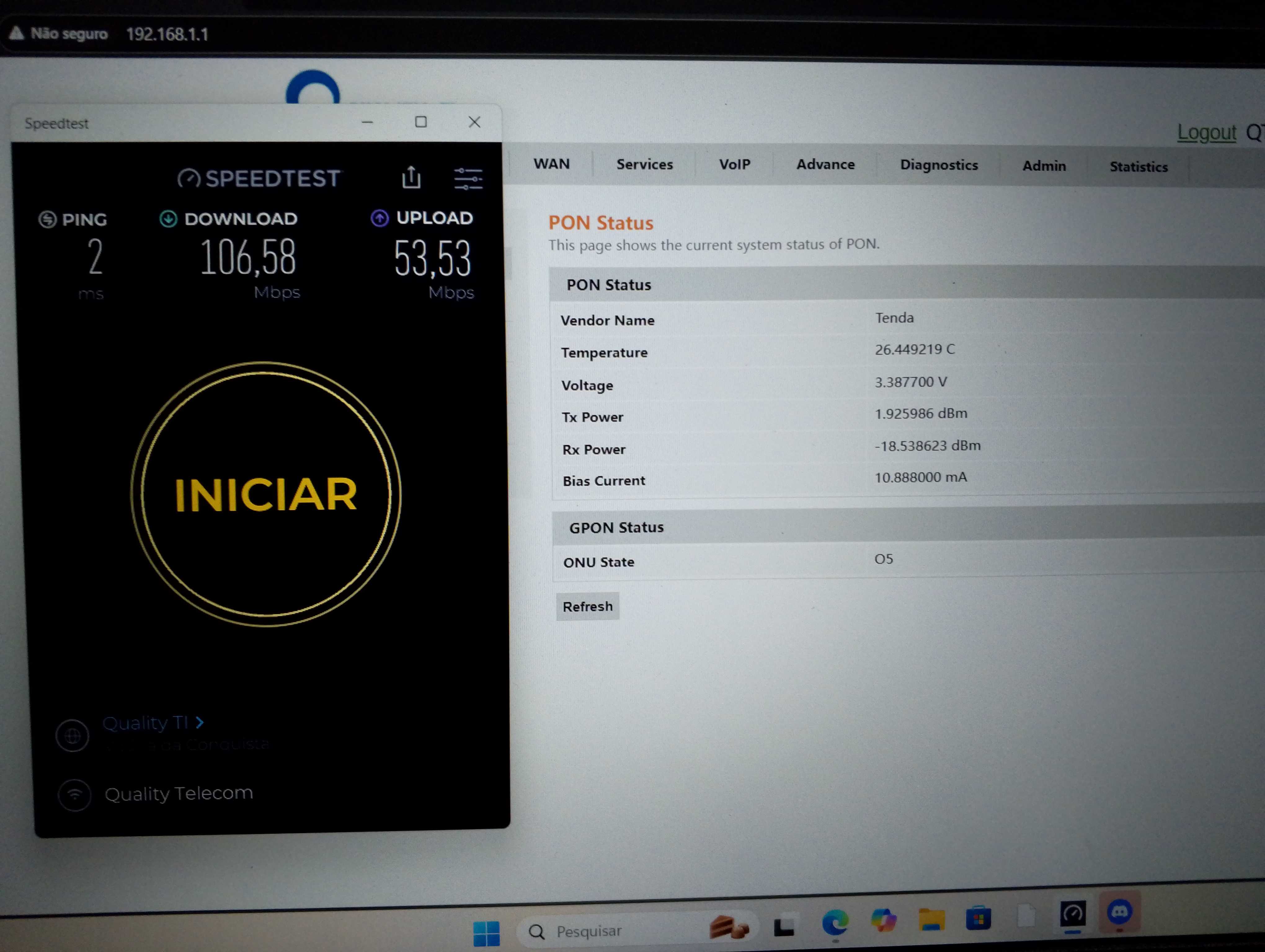This screenshot has width=1265, height=952.
Task: Open File Explorer from the taskbar
Action: coord(931,919)
